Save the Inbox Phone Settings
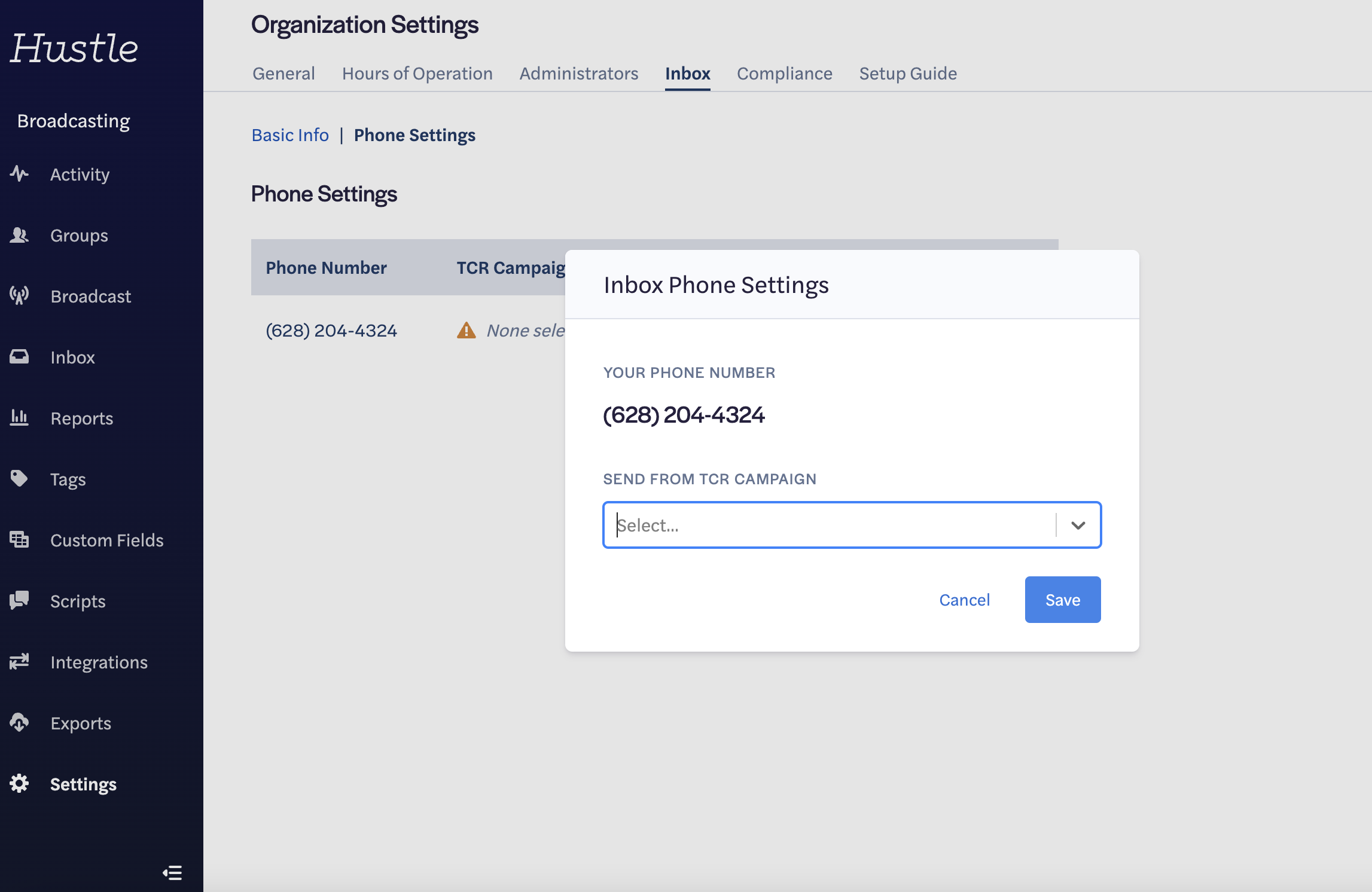 coord(1062,599)
